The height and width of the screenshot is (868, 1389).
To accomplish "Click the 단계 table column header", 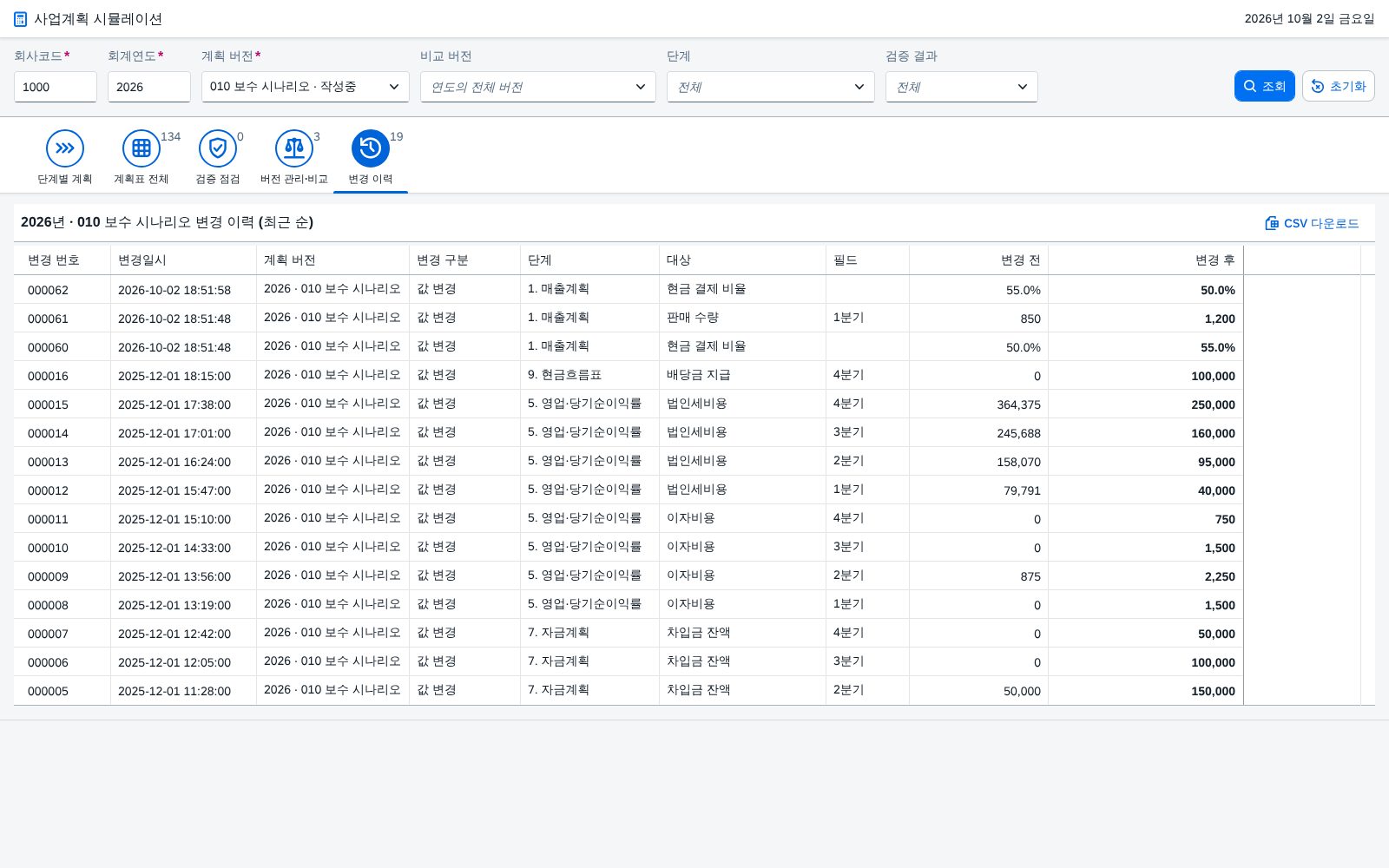I will tap(590, 260).
